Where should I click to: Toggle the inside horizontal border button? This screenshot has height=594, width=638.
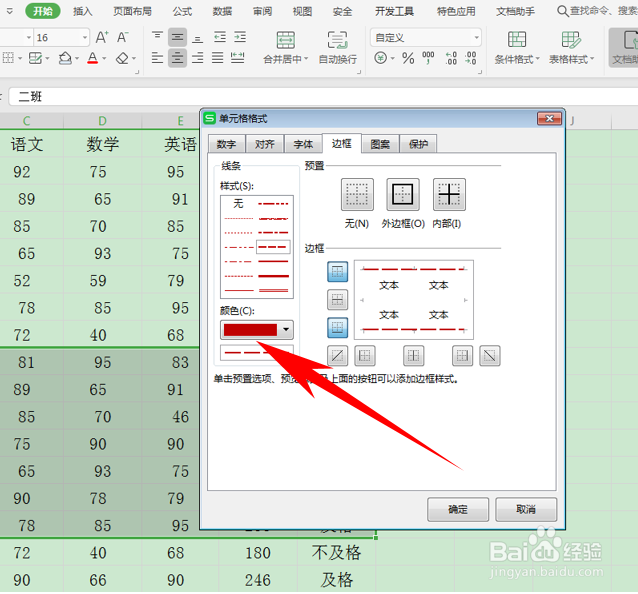[x=337, y=300]
